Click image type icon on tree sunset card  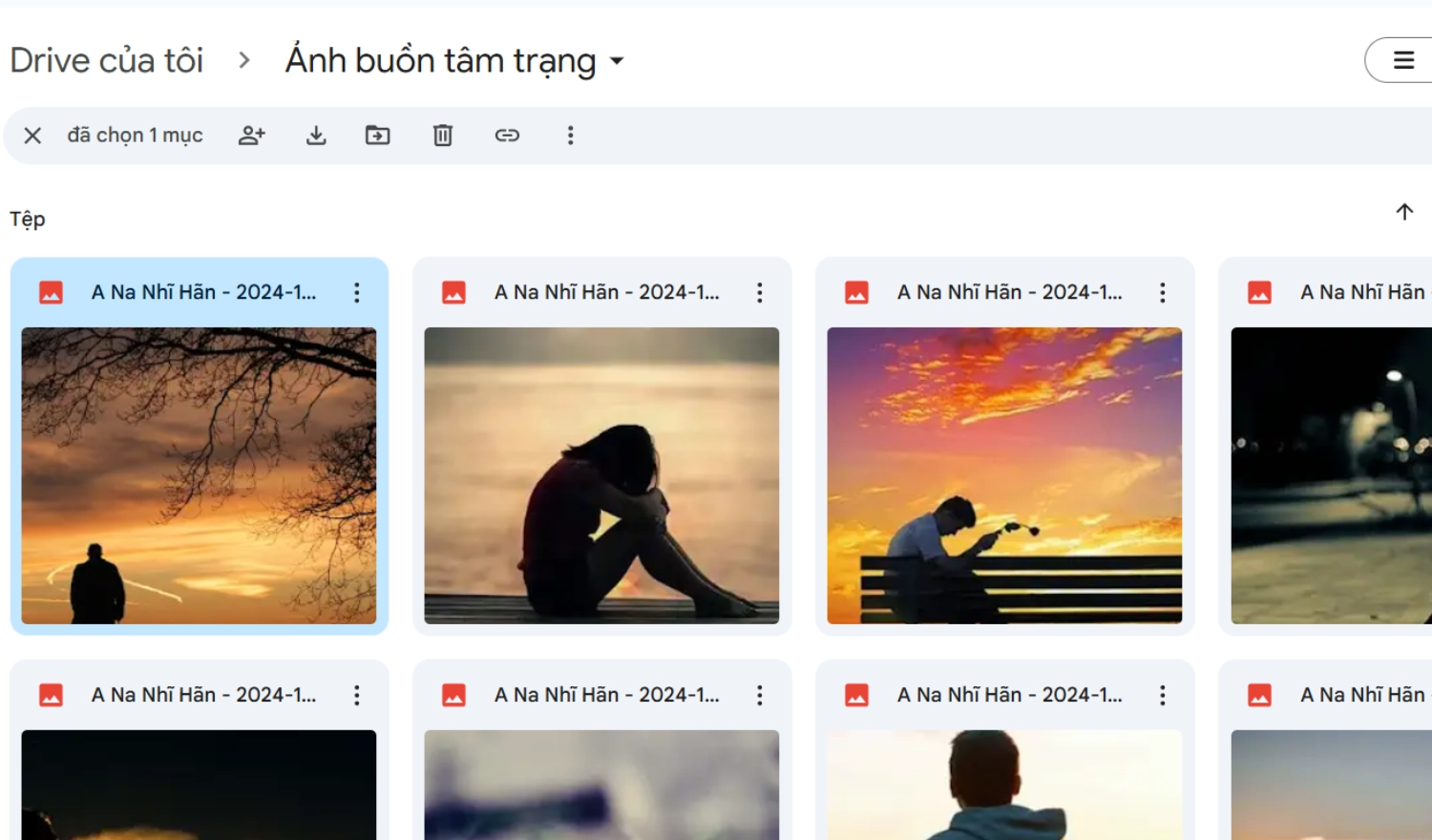tap(52, 293)
